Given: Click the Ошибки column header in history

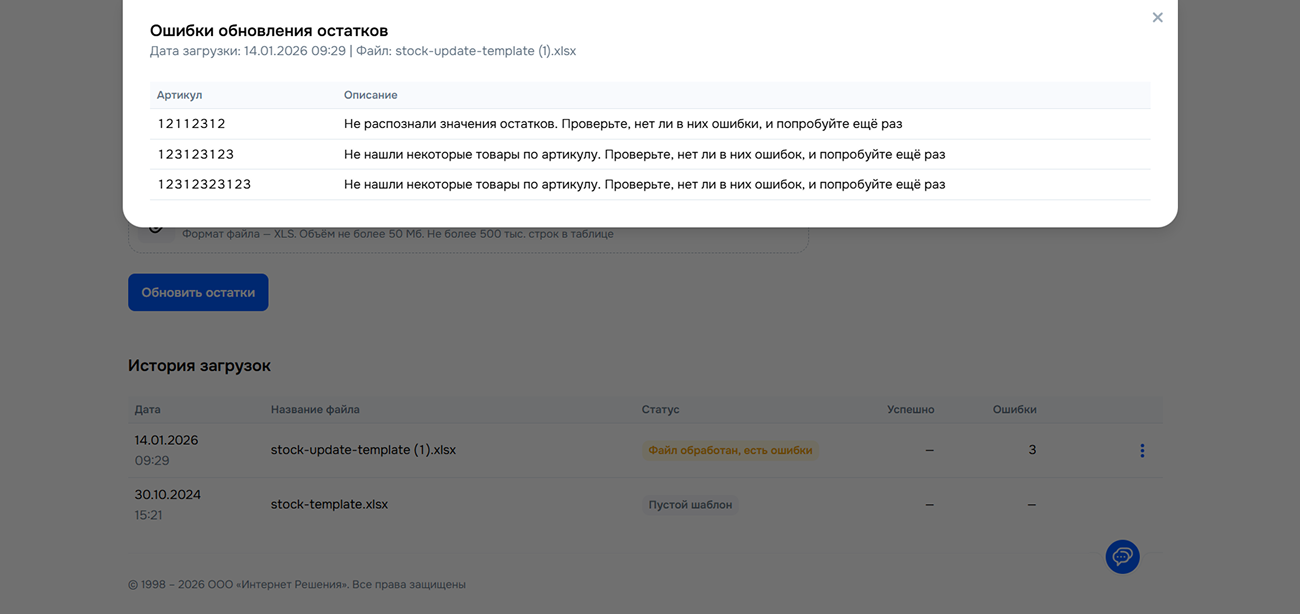Looking at the screenshot, I should (1014, 410).
